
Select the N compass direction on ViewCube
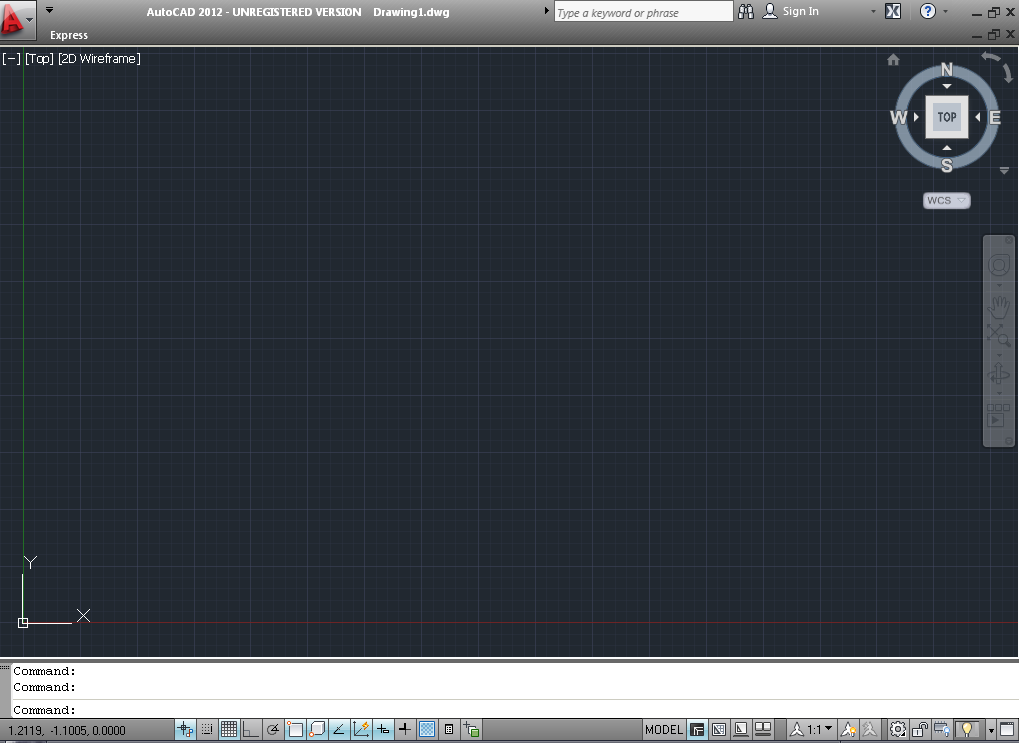click(x=947, y=70)
